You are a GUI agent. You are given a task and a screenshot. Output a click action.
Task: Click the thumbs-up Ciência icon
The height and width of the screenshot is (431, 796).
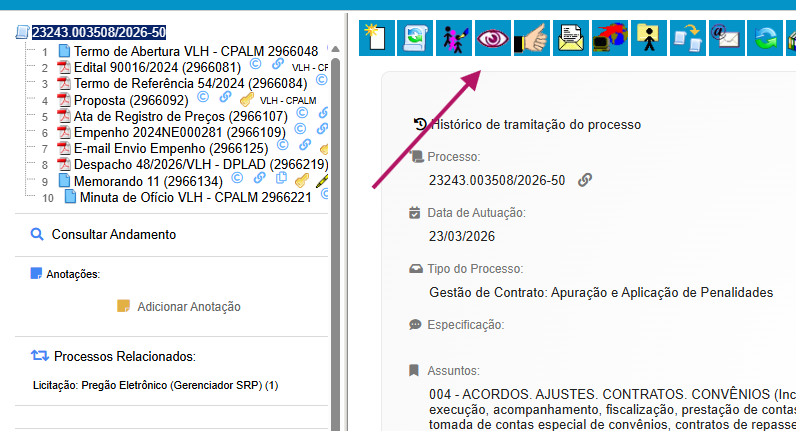(532, 38)
